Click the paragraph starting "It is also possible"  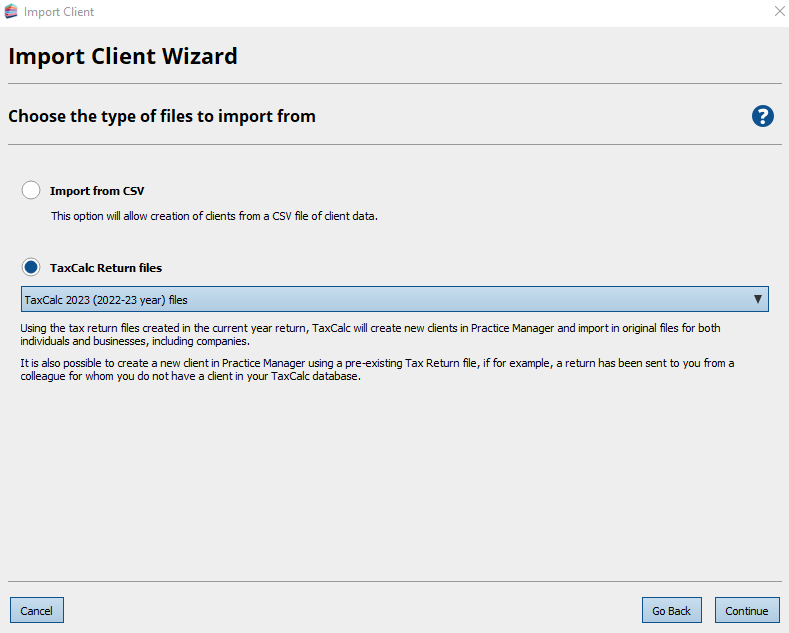377,369
